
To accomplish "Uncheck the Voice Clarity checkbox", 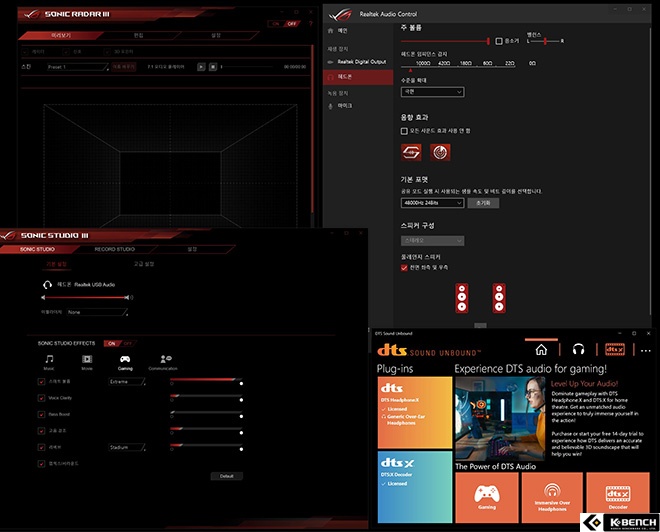I will (x=41, y=398).
